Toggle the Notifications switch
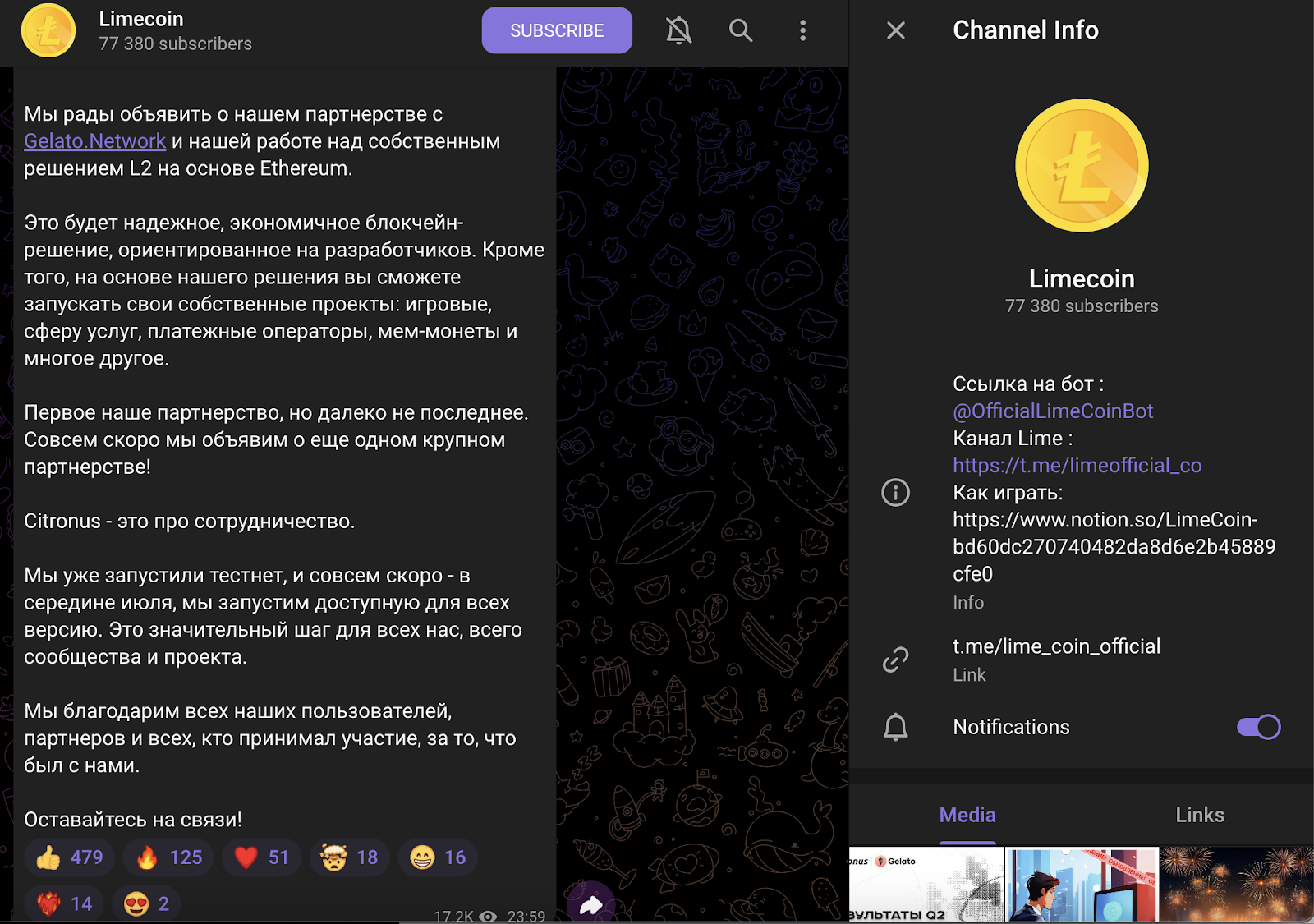This screenshot has width=1314, height=924. point(1259,727)
